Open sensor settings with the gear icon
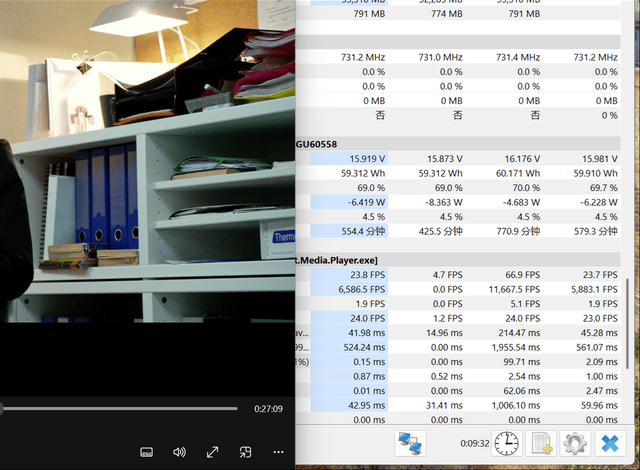 point(574,442)
